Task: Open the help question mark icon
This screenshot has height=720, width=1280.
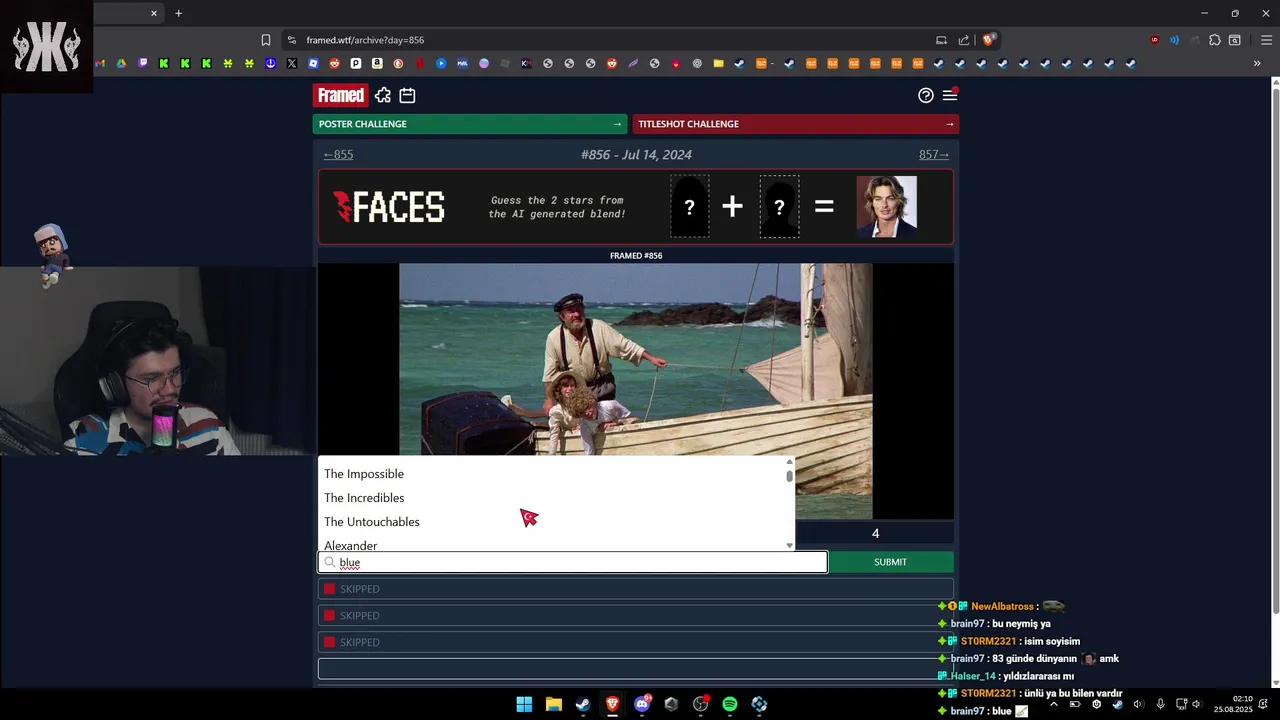Action: click(x=926, y=95)
